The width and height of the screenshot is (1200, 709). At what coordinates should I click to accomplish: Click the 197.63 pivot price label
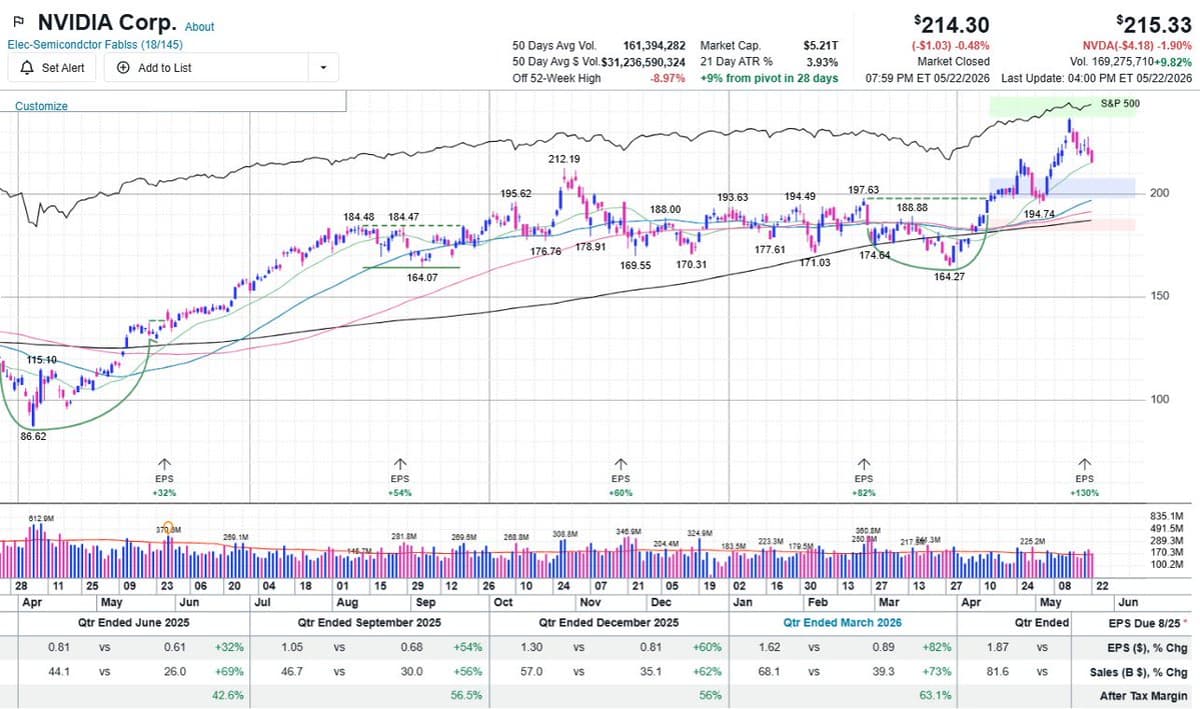(x=863, y=190)
